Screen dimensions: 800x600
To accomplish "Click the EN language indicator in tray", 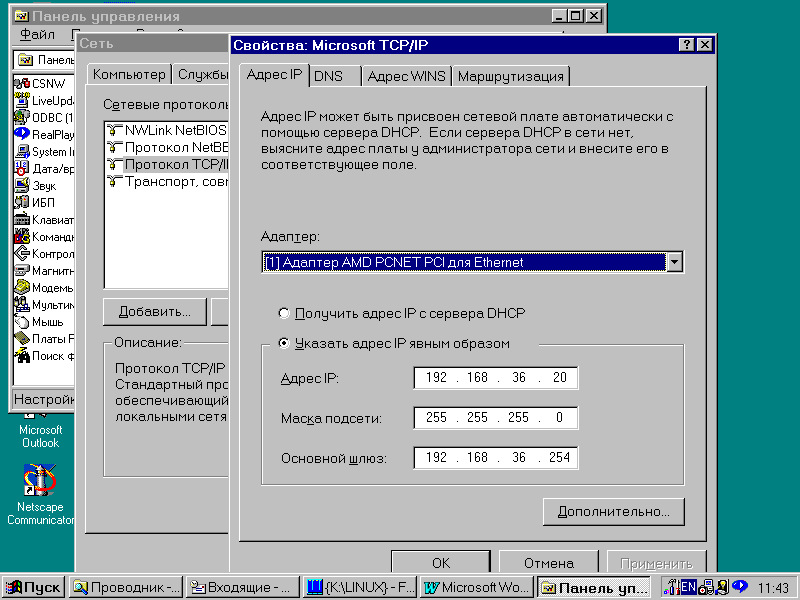I will [689, 587].
